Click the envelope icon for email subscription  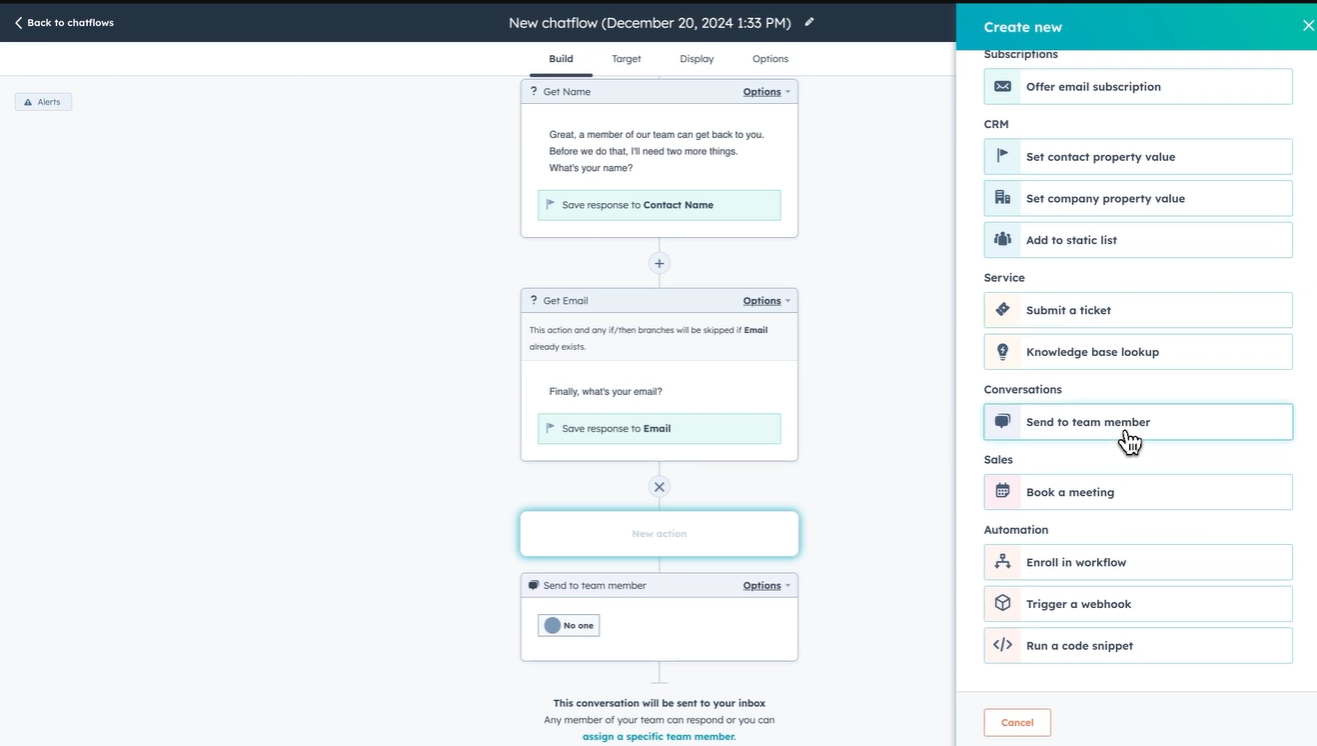coord(1002,87)
